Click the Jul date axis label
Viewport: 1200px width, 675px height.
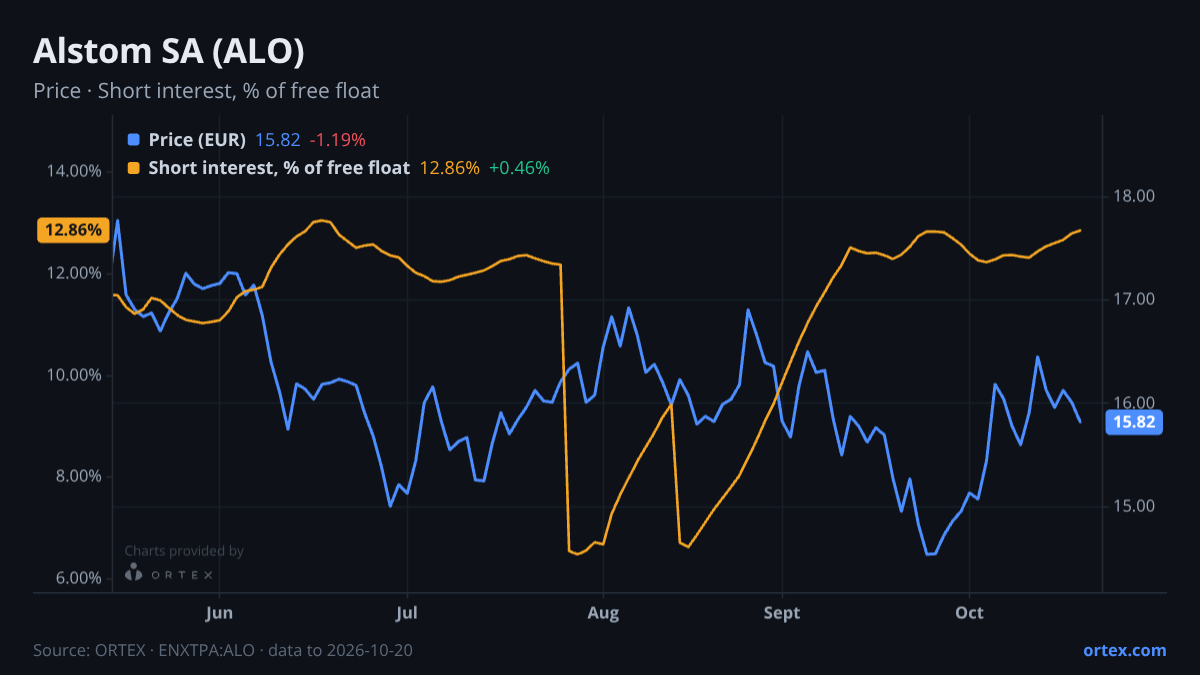pyautogui.click(x=406, y=612)
